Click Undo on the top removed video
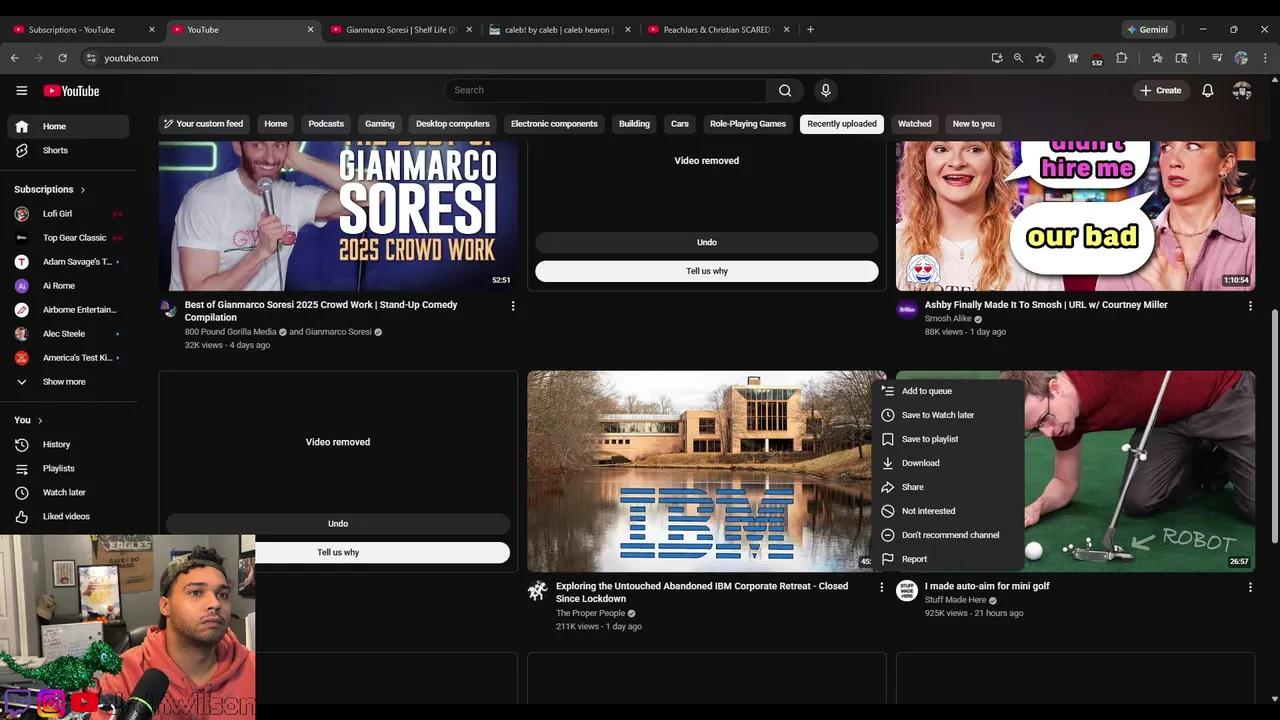The image size is (1280, 720). pos(707,242)
